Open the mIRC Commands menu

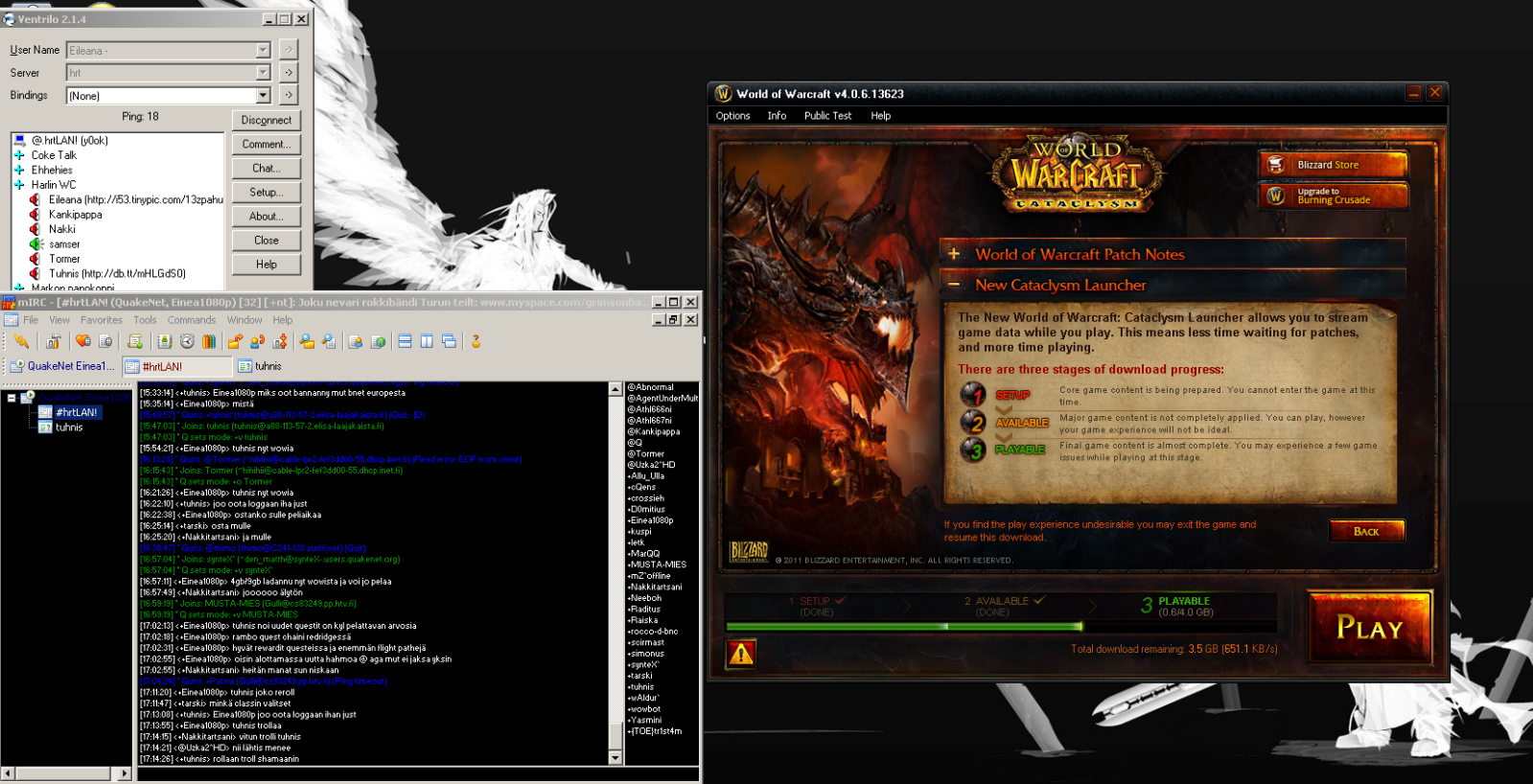click(x=192, y=320)
